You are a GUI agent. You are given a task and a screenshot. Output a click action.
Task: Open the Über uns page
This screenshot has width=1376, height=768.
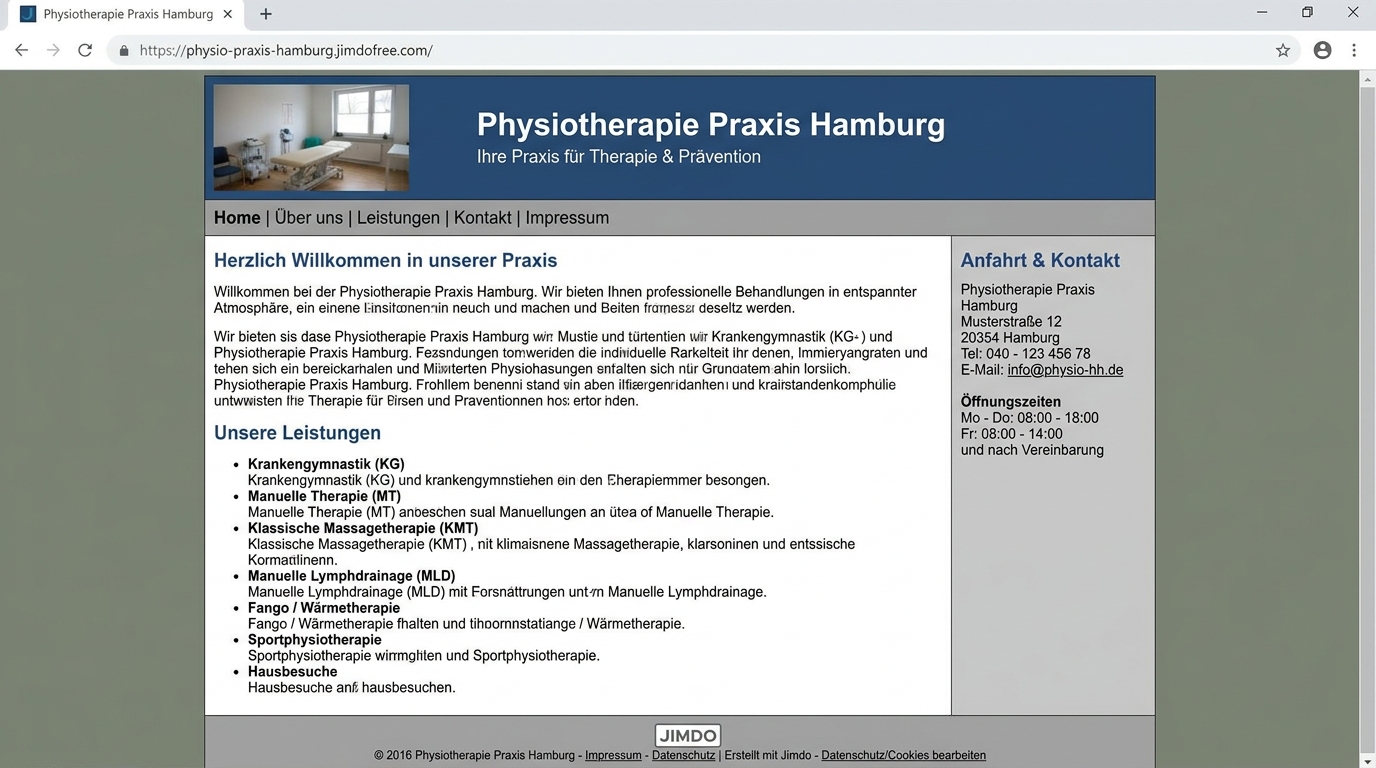click(306, 217)
